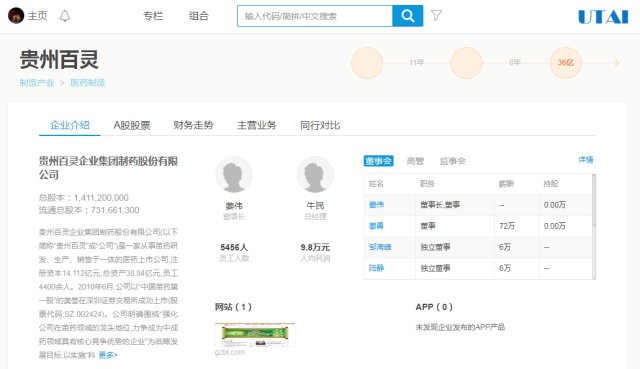Image resolution: width=640 pixels, height=369 pixels.
Task: Click the 贵州百灵 company title
Action: pos(59,60)
